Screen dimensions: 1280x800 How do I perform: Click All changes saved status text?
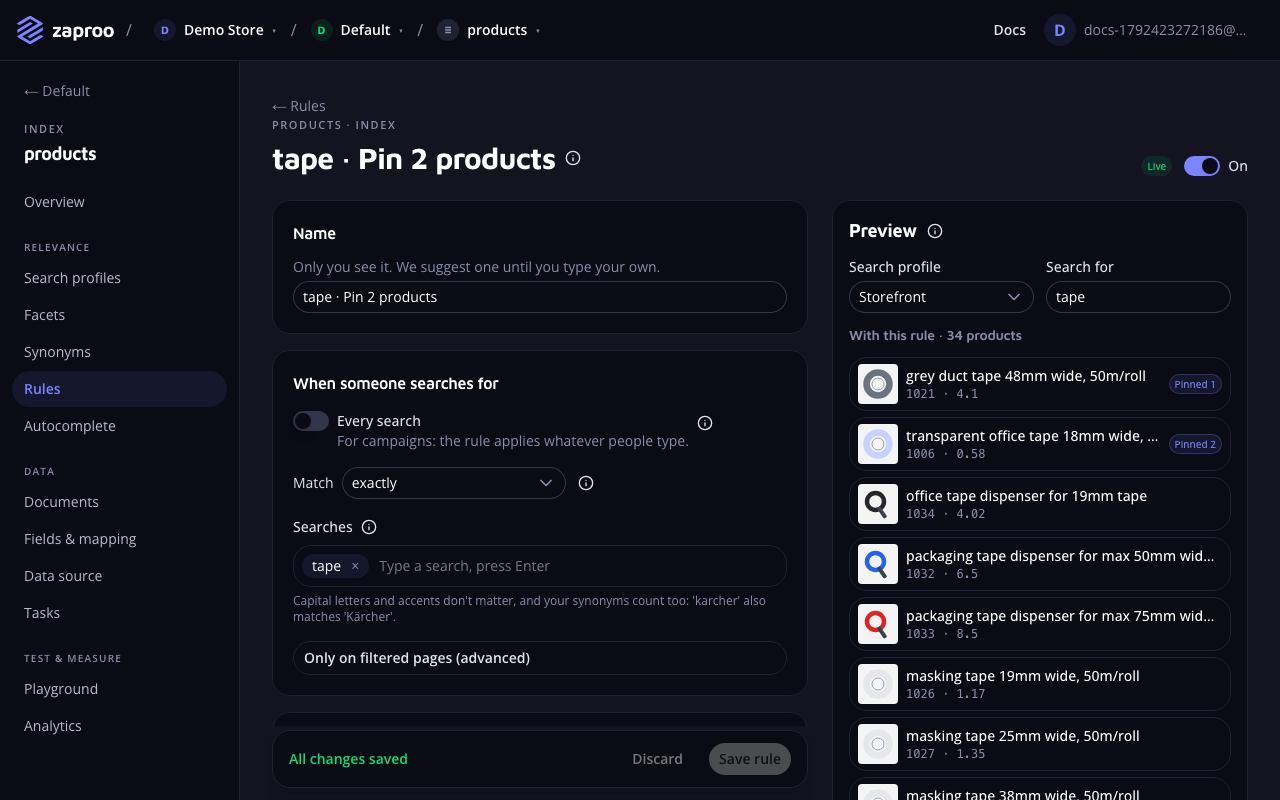pos(348,759)
